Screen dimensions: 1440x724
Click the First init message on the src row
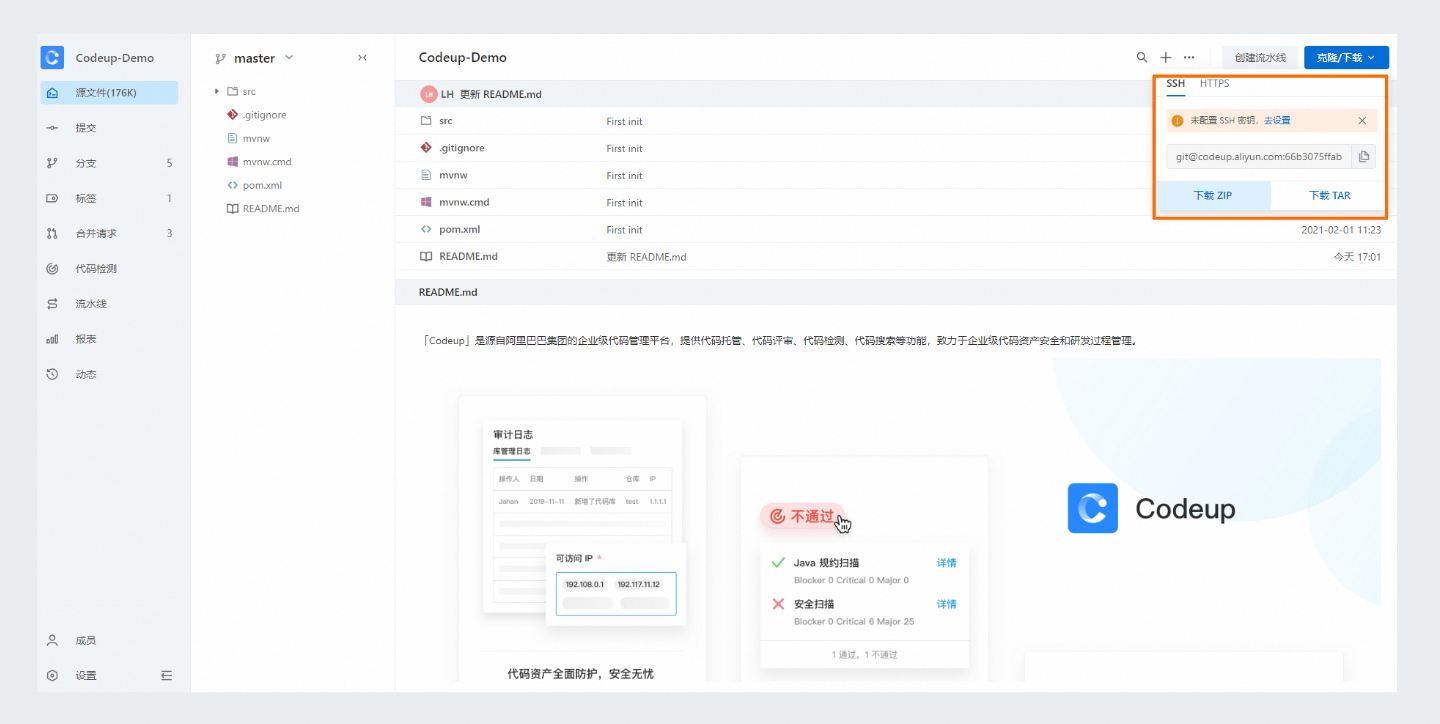coord(624,121)
